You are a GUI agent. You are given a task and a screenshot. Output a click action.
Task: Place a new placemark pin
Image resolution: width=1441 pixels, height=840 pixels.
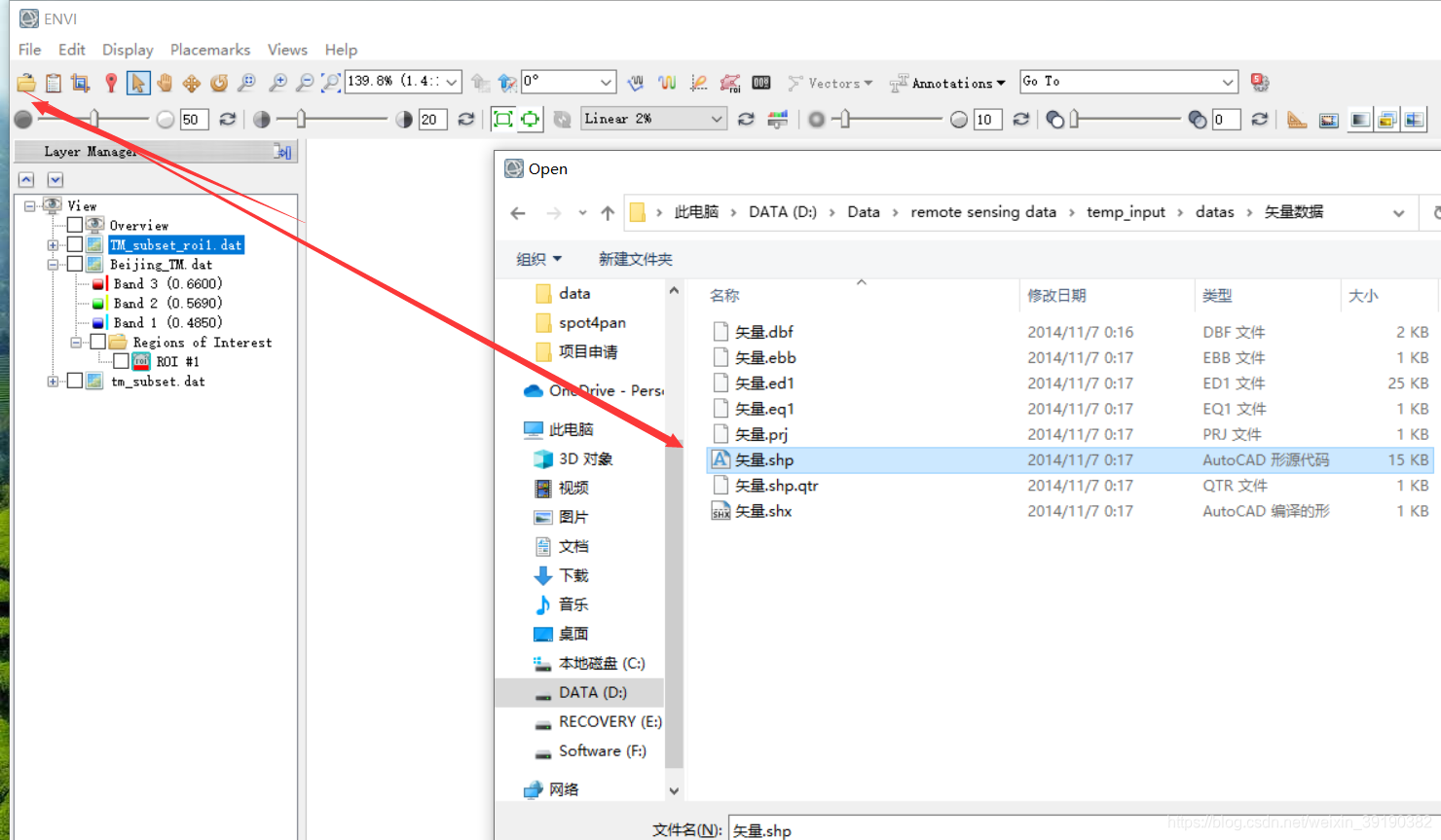pos(110,83)
